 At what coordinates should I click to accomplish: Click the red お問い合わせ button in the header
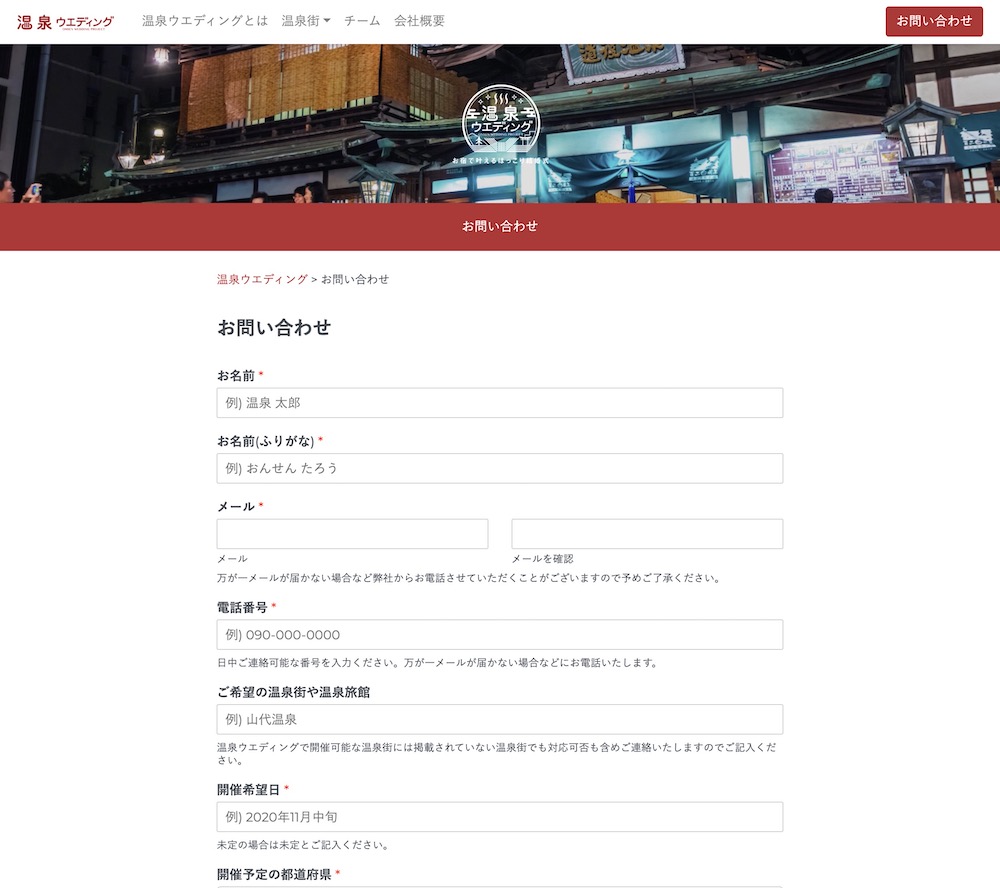tap(934, 21)
